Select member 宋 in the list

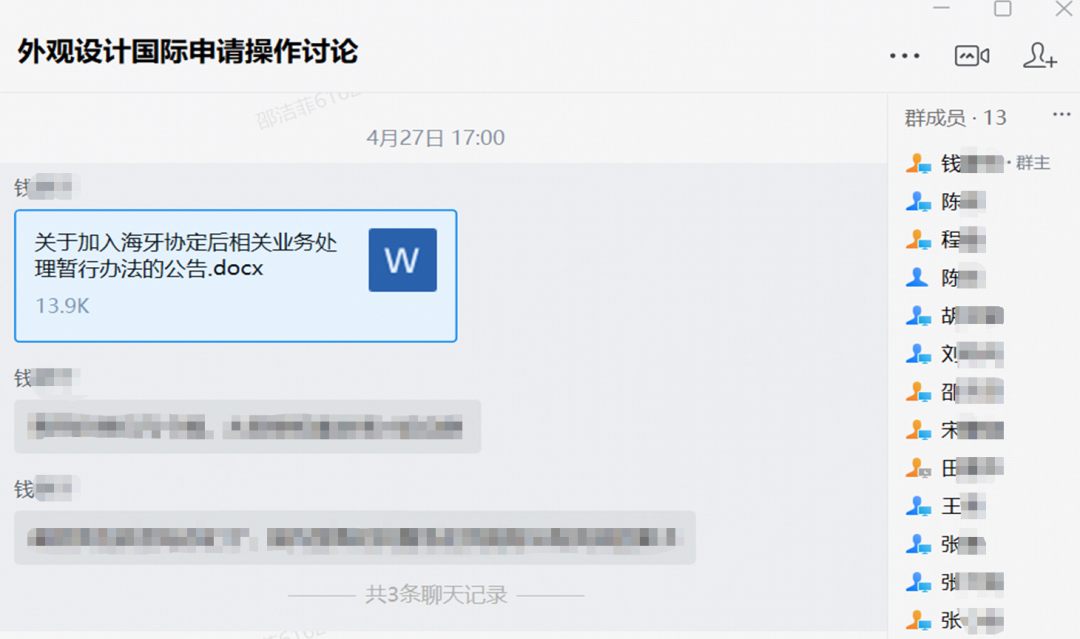pyautogui.click(x=954, y=430)
